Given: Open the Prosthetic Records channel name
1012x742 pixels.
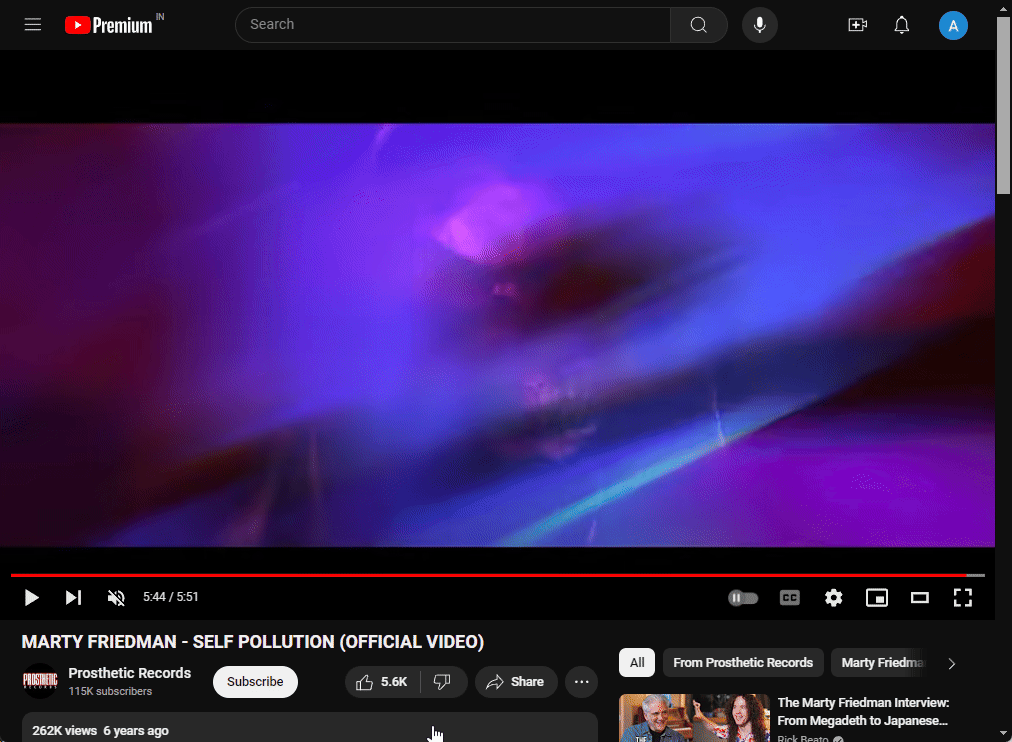Looking at the screenshot, I should click(x=130, y=673).
